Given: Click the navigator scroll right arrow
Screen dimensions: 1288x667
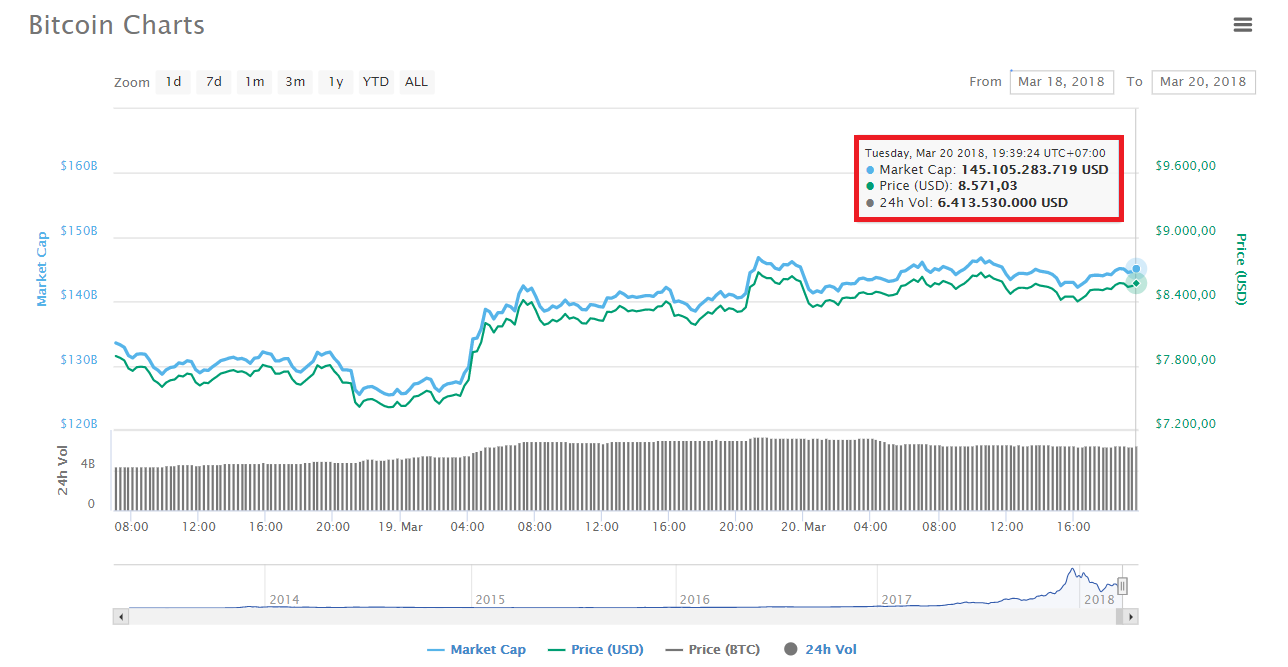Looking at the screenshot, I should point(1131,617).
